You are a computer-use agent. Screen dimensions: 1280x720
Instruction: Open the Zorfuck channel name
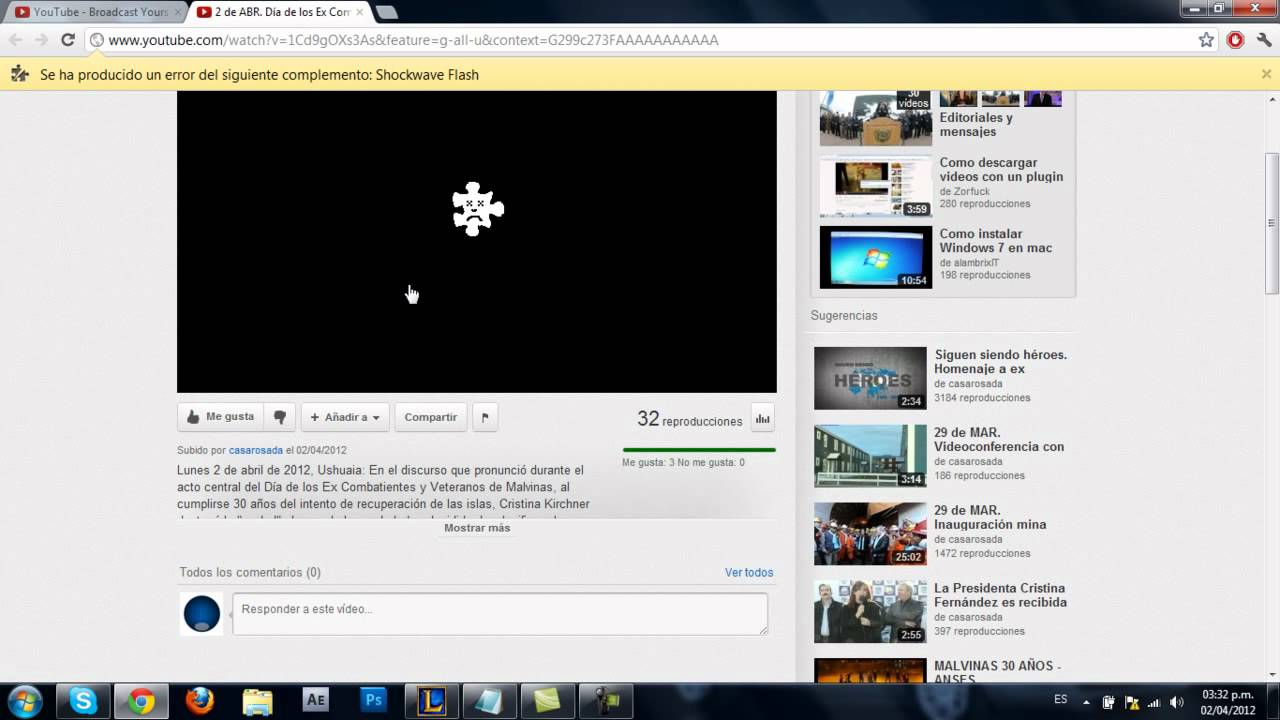(x=970, y=191)
